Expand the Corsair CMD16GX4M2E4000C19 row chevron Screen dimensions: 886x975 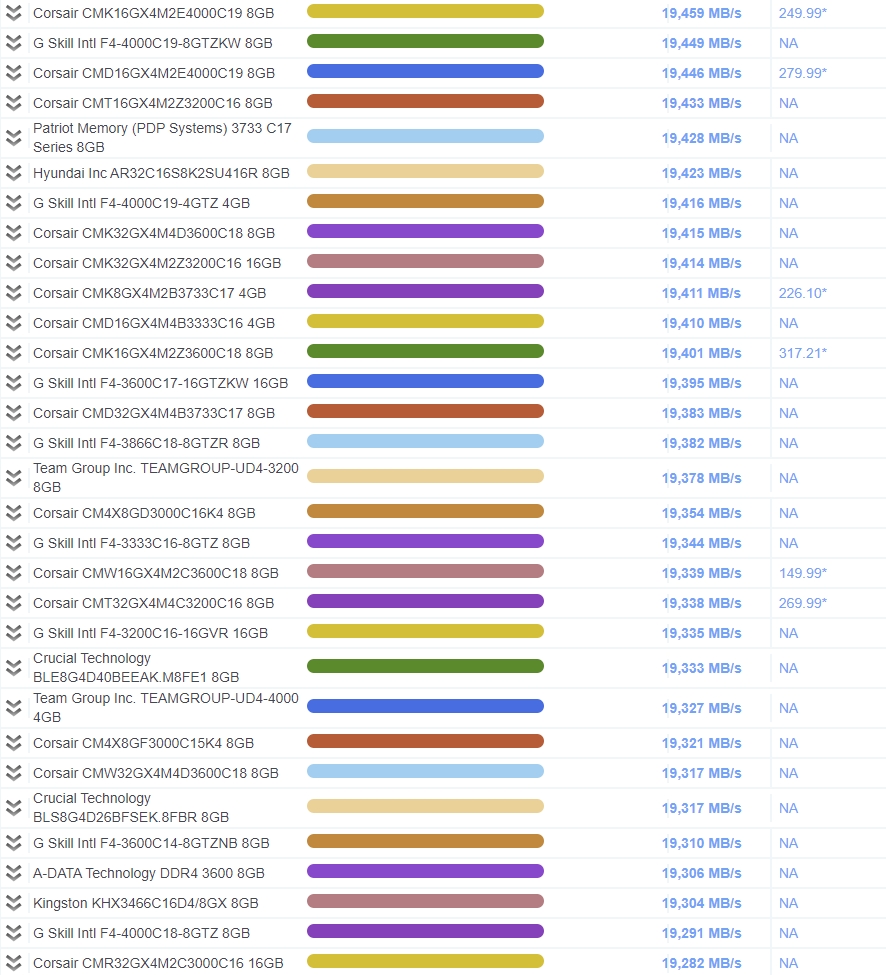pyautogui.click(x=14, y=73)
